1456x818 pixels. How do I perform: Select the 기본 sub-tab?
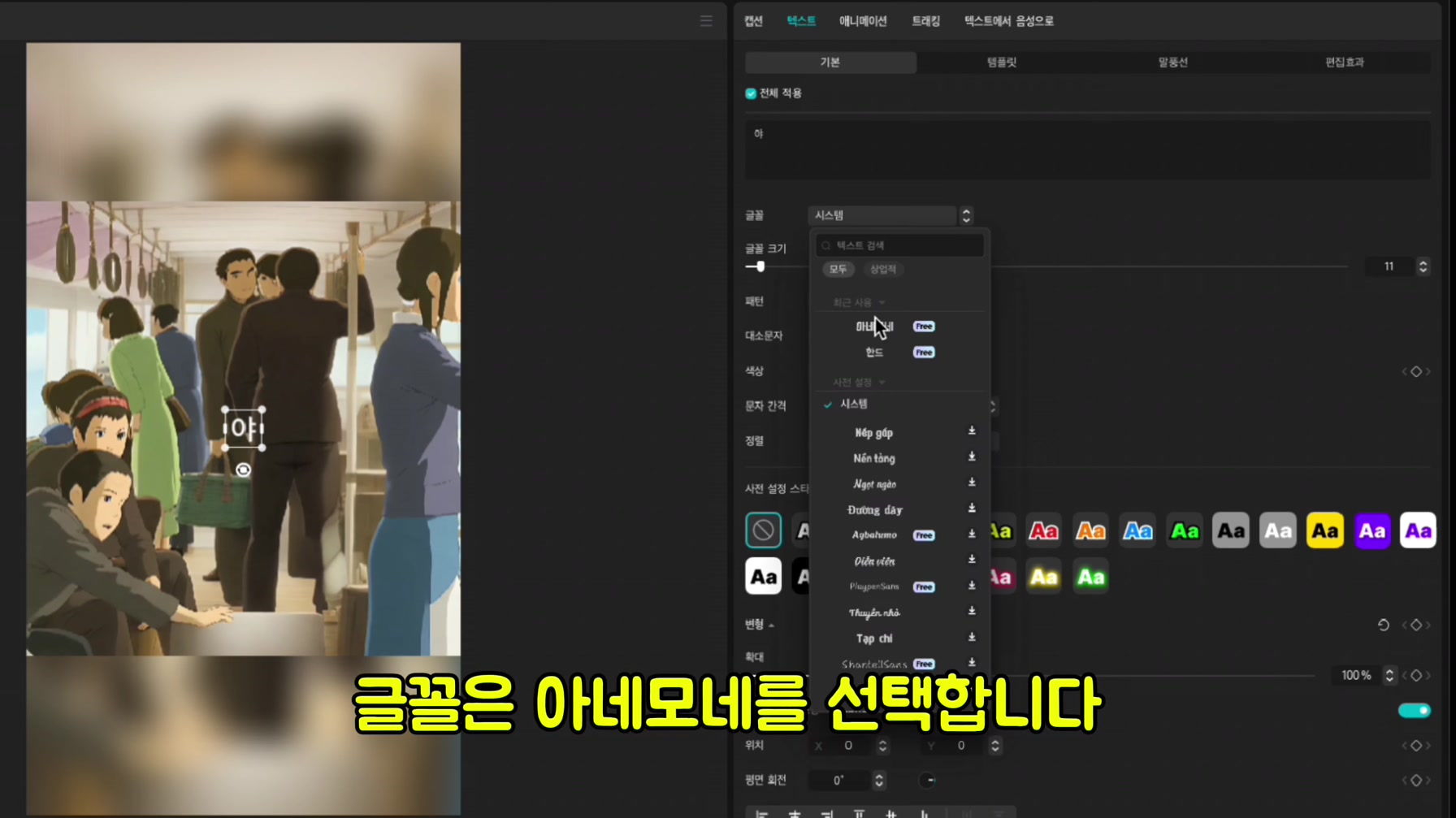tap(830, 63)
